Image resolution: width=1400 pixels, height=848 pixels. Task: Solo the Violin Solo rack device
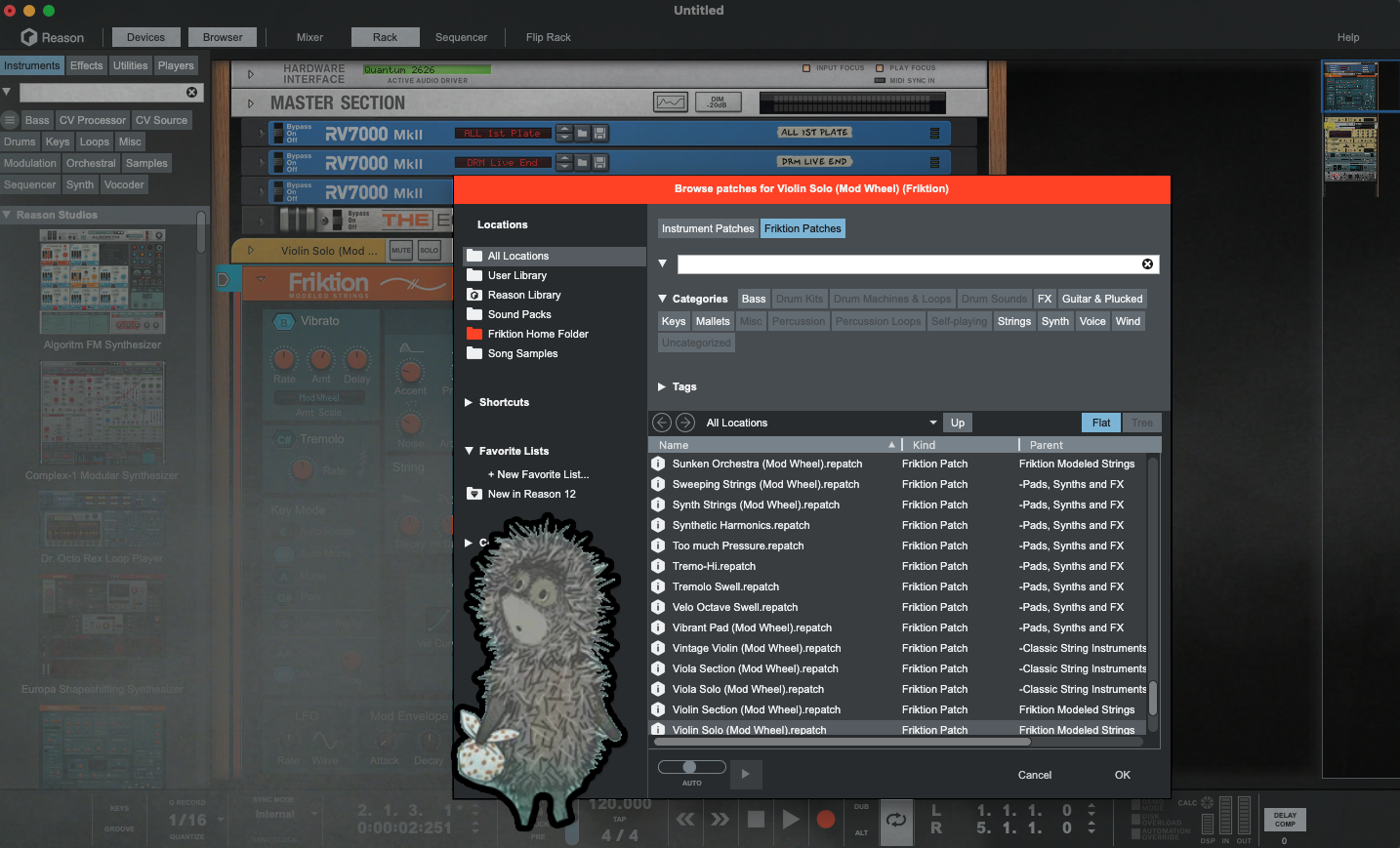click(x=430, y=251)
